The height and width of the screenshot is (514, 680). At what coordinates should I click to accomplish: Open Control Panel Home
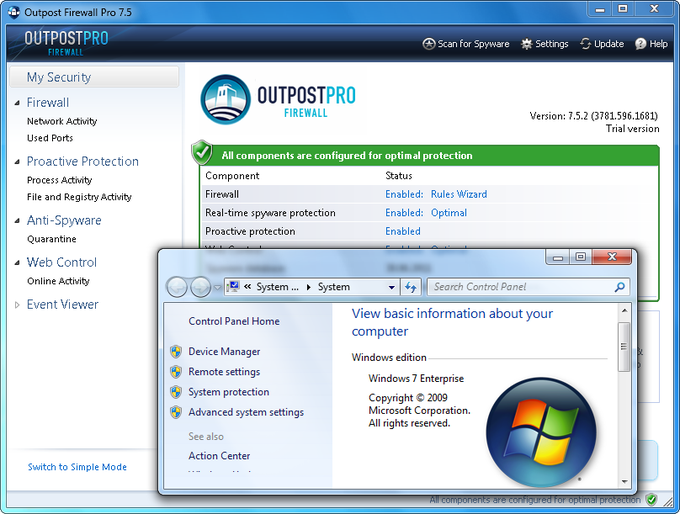[234, 321]
